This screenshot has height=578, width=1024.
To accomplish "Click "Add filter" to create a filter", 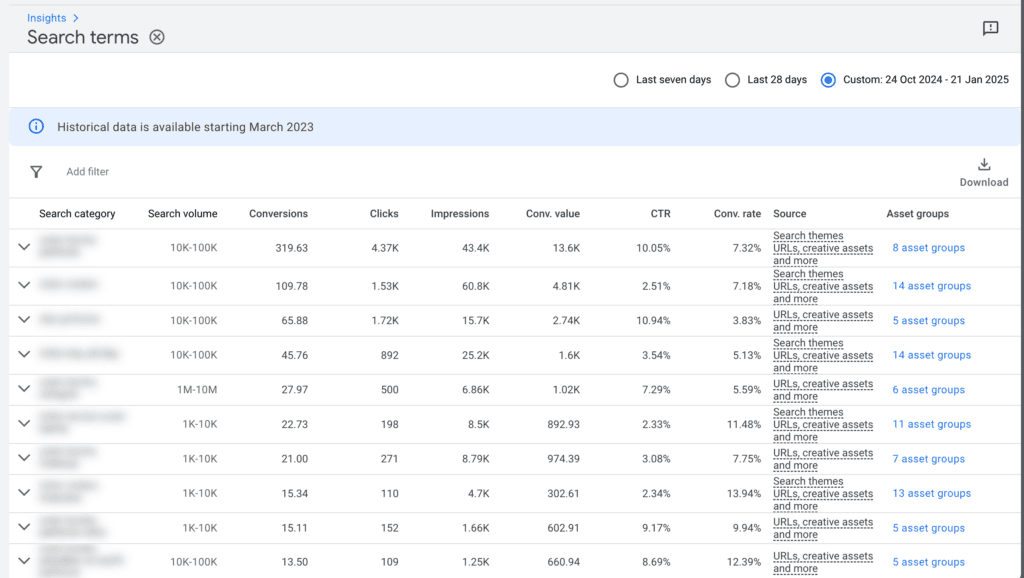I will pos(87,171).
